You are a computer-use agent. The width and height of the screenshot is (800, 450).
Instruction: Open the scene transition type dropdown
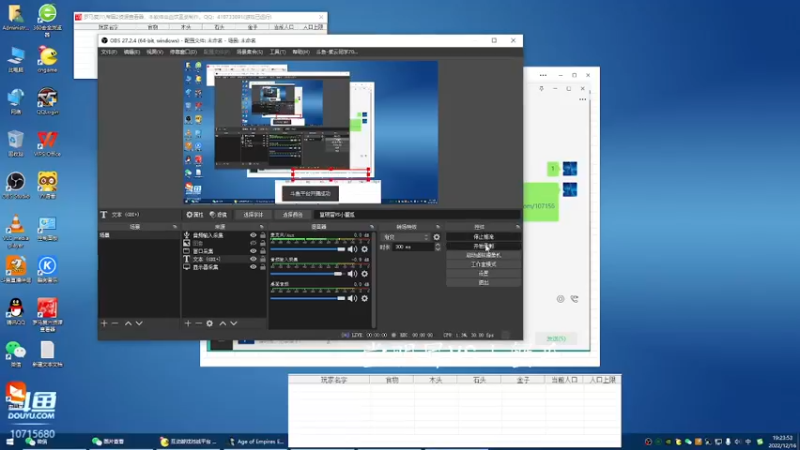pos(405,237)
